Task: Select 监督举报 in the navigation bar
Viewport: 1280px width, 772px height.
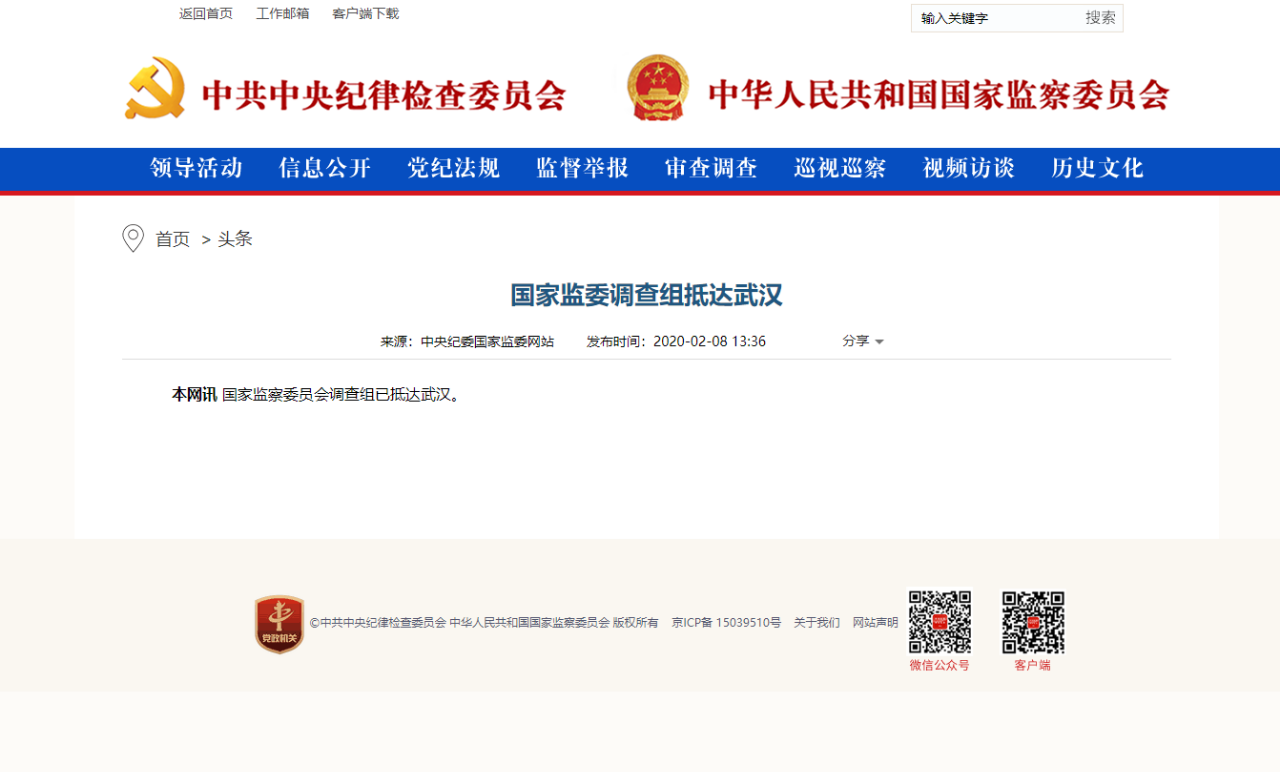Action: point(582,168)
